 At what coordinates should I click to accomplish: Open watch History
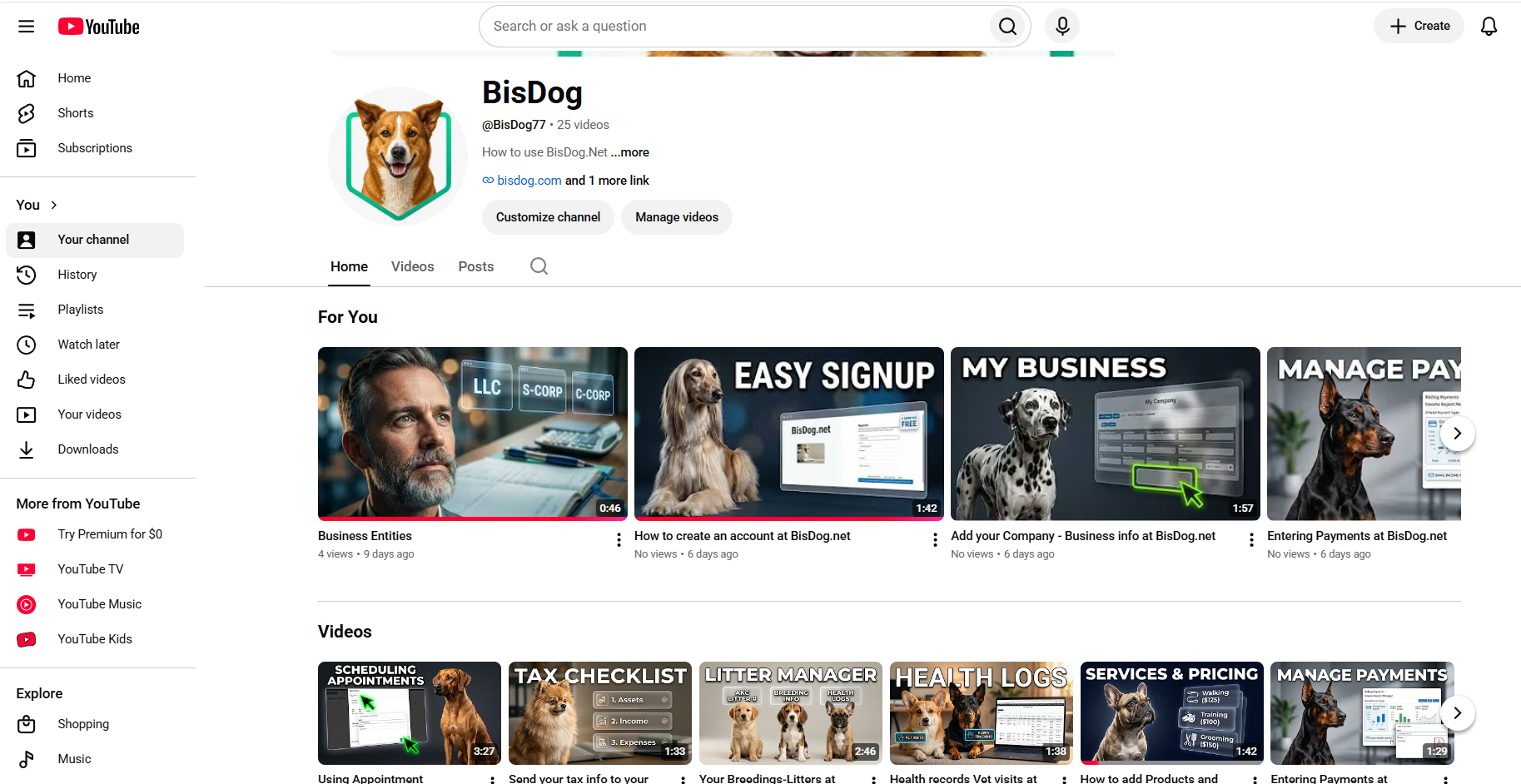(95, 275)
